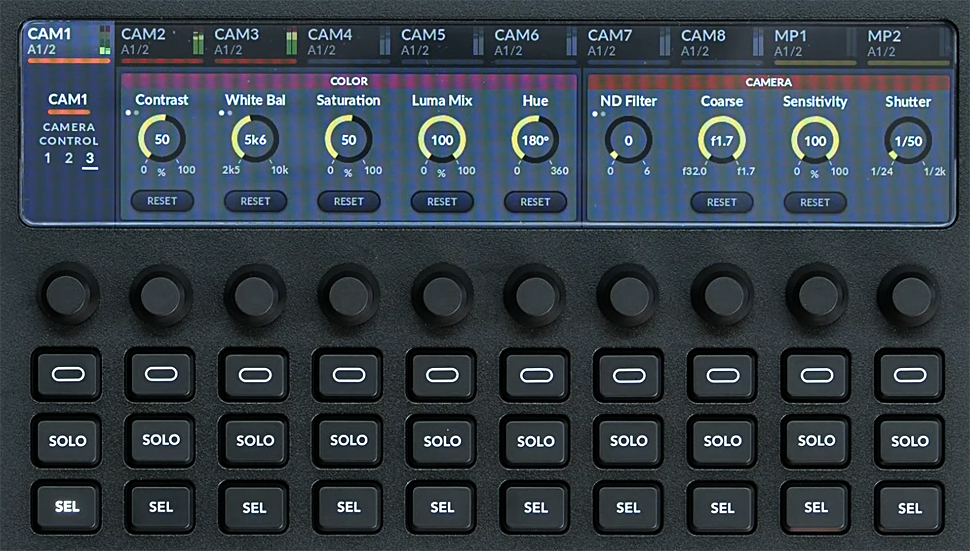The width and height of the screenshot is (970, 551).
Task: Click the rotary knob under the Contrast dial
Action: tap(161, 296)
